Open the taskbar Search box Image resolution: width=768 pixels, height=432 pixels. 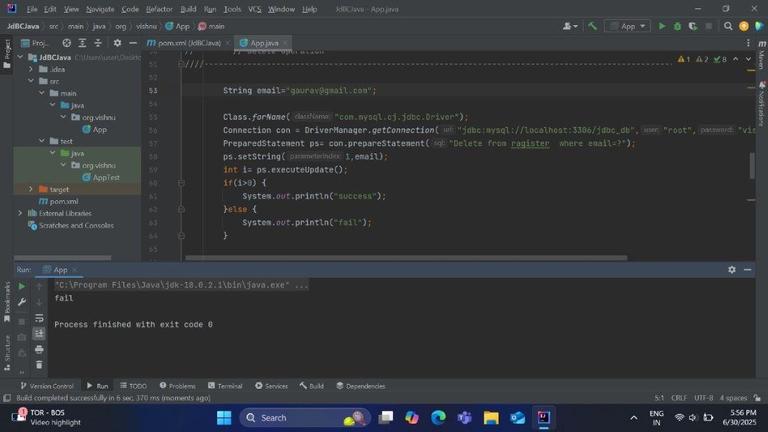pyautogui.click(x=305, y=418)
